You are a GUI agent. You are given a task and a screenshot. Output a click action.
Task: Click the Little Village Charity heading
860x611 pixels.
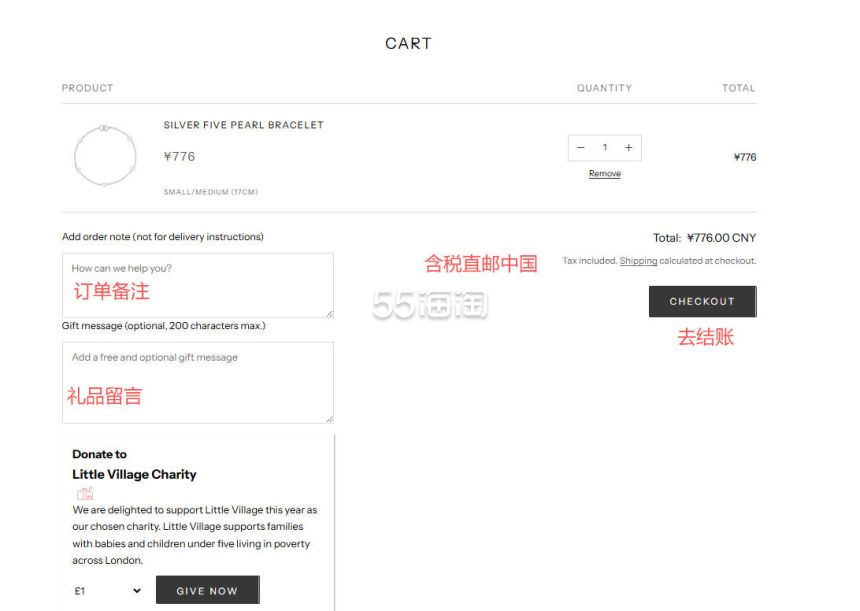134,474
